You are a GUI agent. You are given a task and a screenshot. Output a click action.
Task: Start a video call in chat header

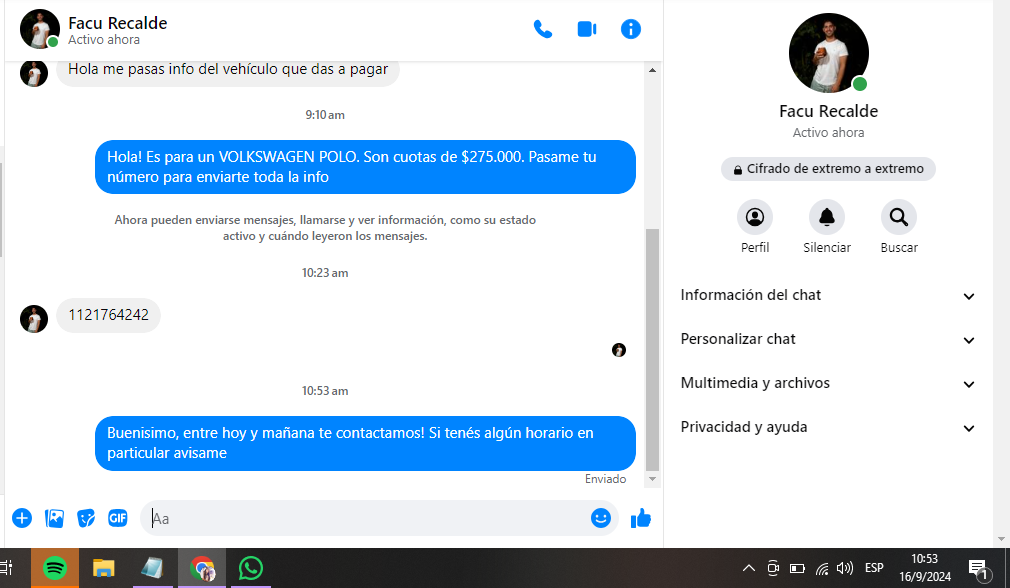pos(587,29)
